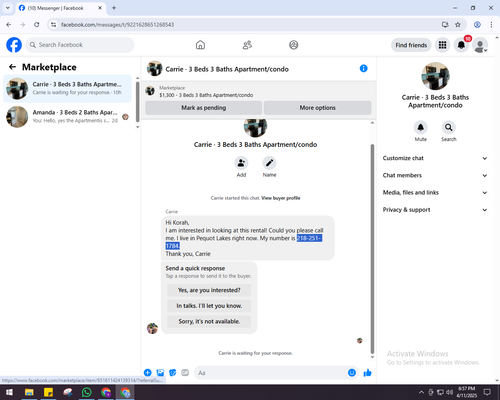The width and height of the screenshot is (500, 400).
Task: Send a thumbs-up like
Action: (x=367, y=373)
